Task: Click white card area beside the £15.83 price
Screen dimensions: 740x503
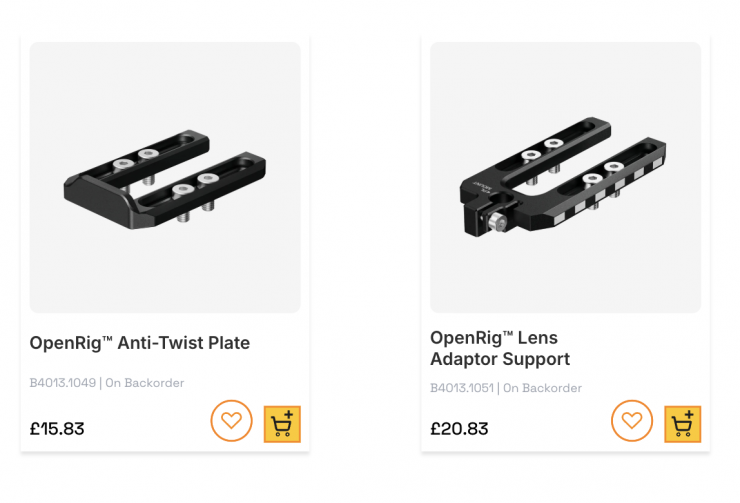Action: (146, 428)
